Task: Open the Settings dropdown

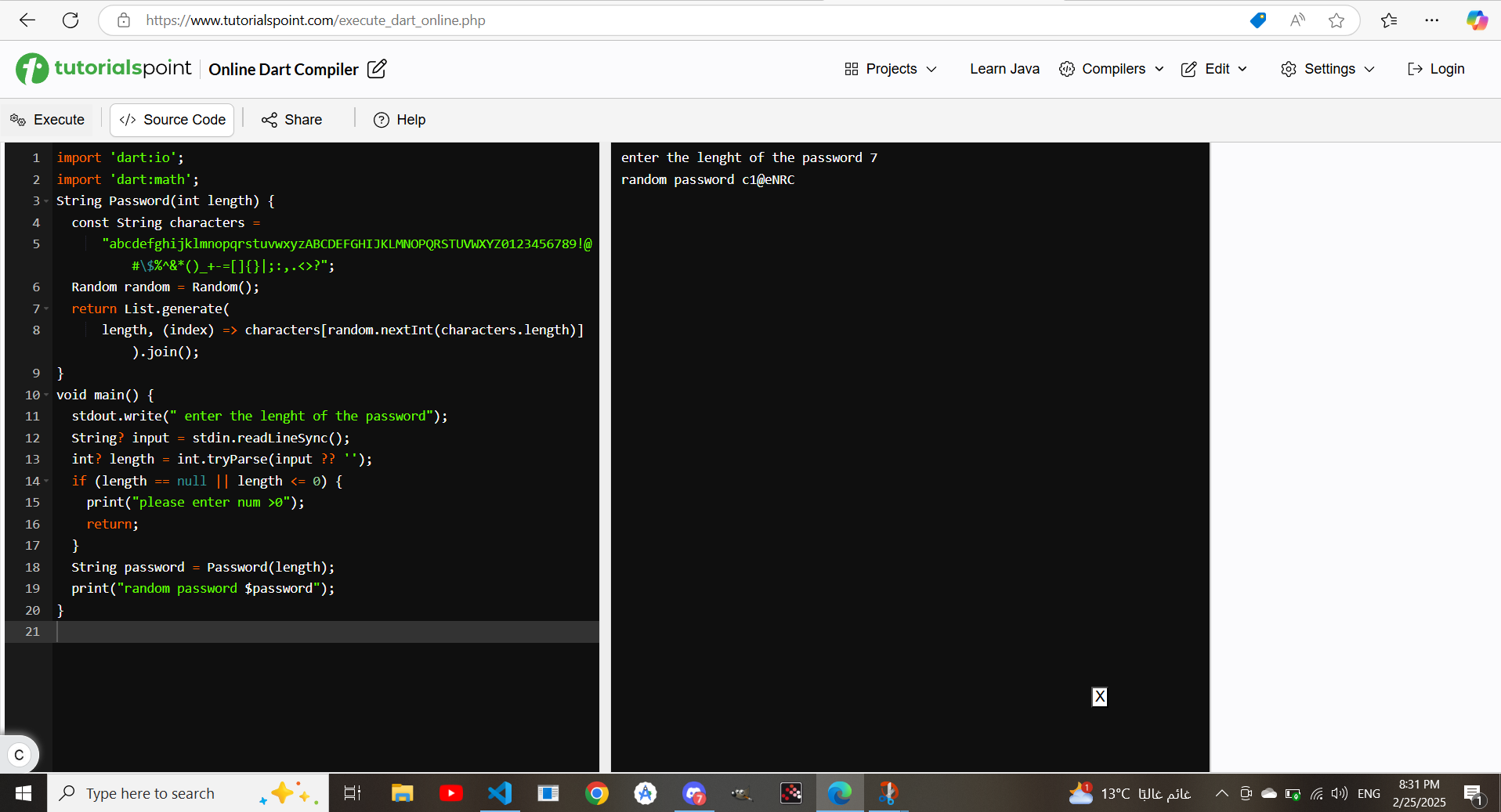Action: [1328, 69]
